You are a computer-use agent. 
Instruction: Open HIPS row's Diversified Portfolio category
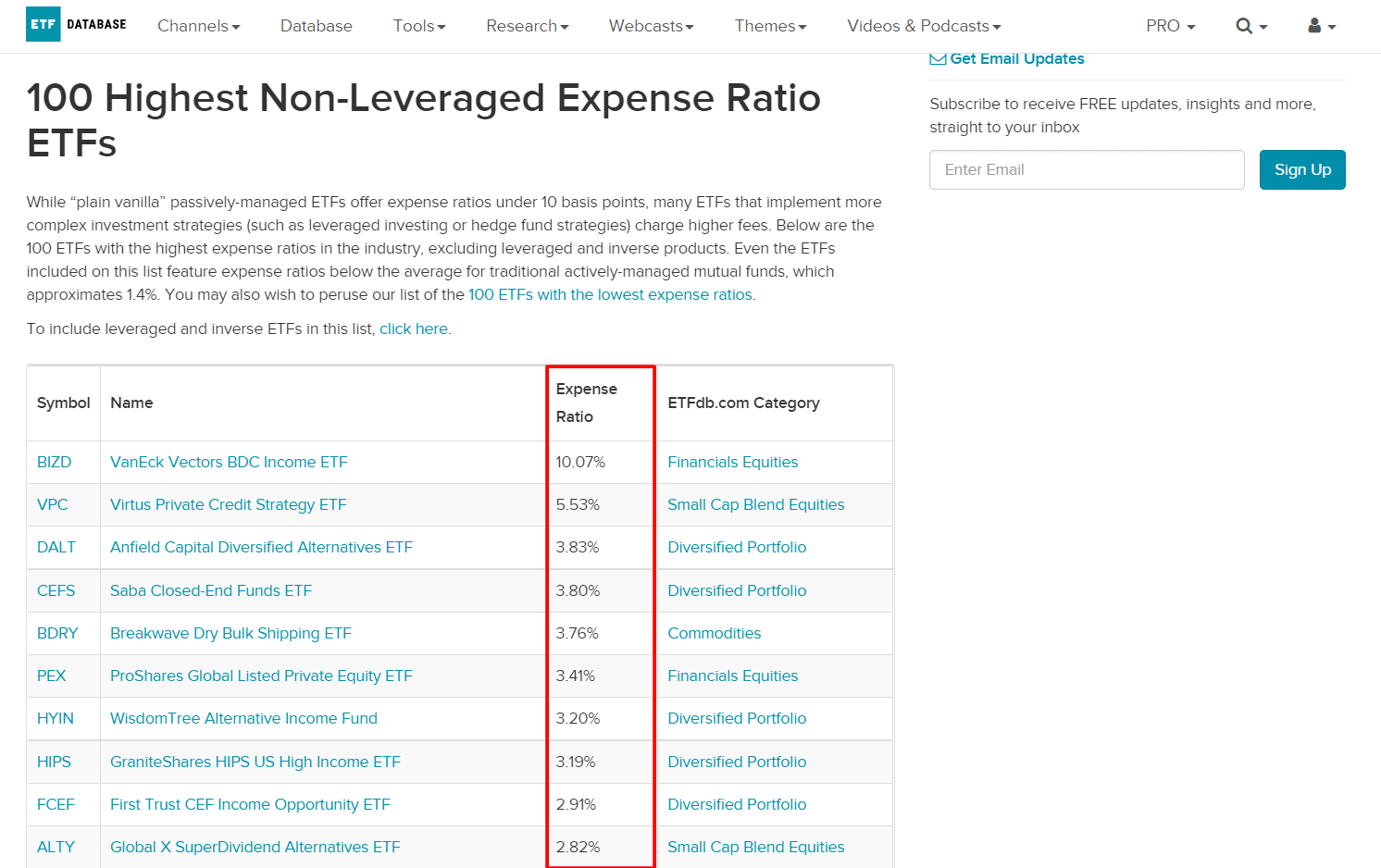(x=738, y=762)
